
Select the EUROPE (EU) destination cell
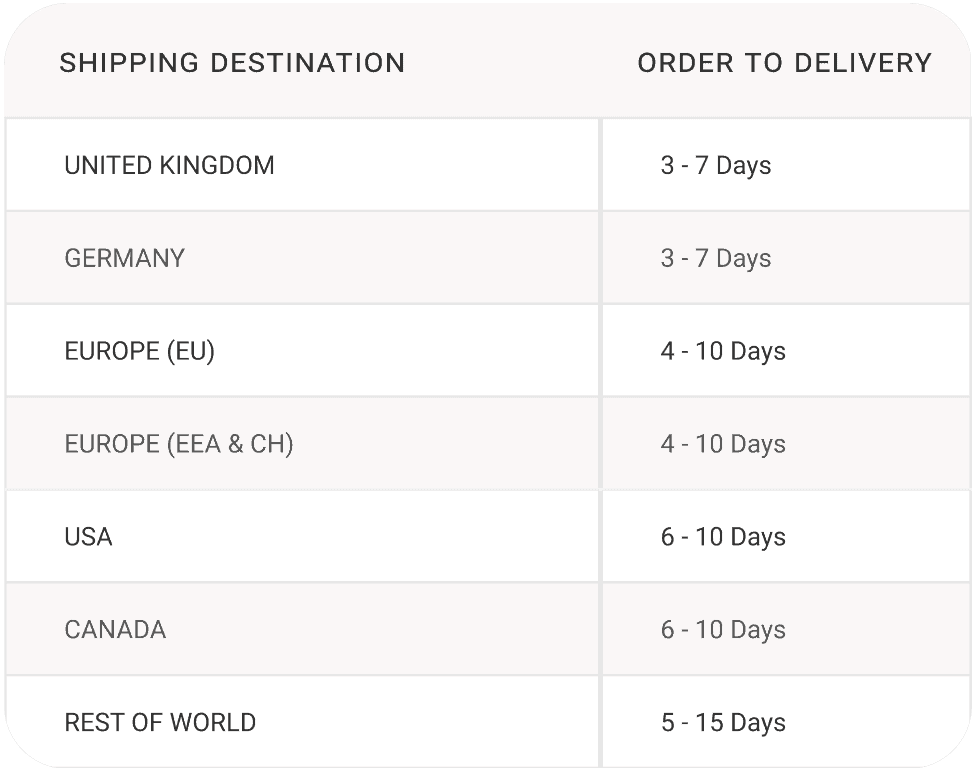tap(302, 351)
